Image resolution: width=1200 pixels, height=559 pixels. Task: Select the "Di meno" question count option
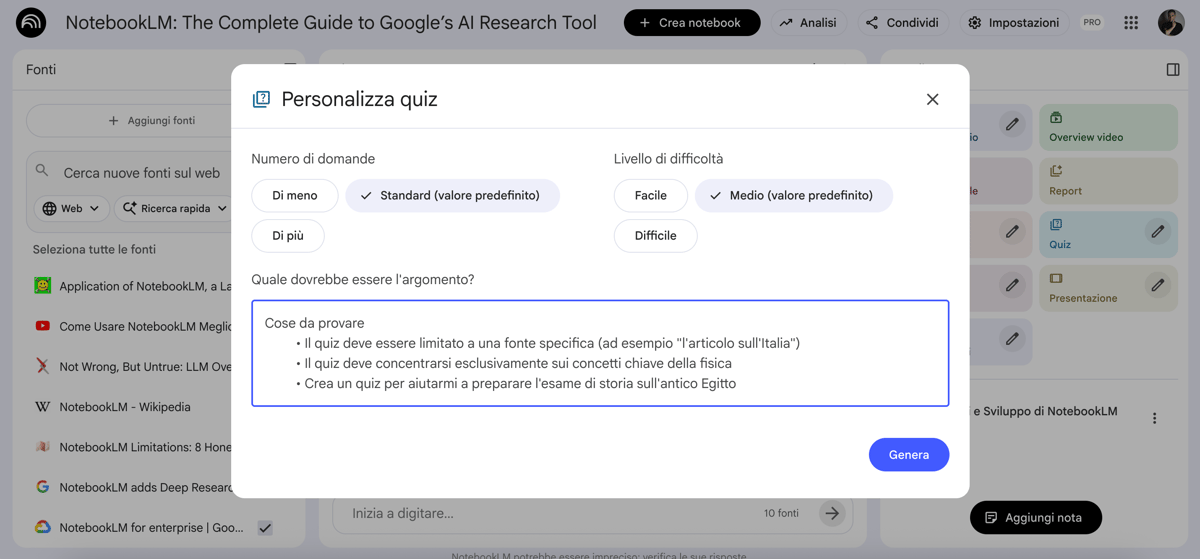pos(294,196)
